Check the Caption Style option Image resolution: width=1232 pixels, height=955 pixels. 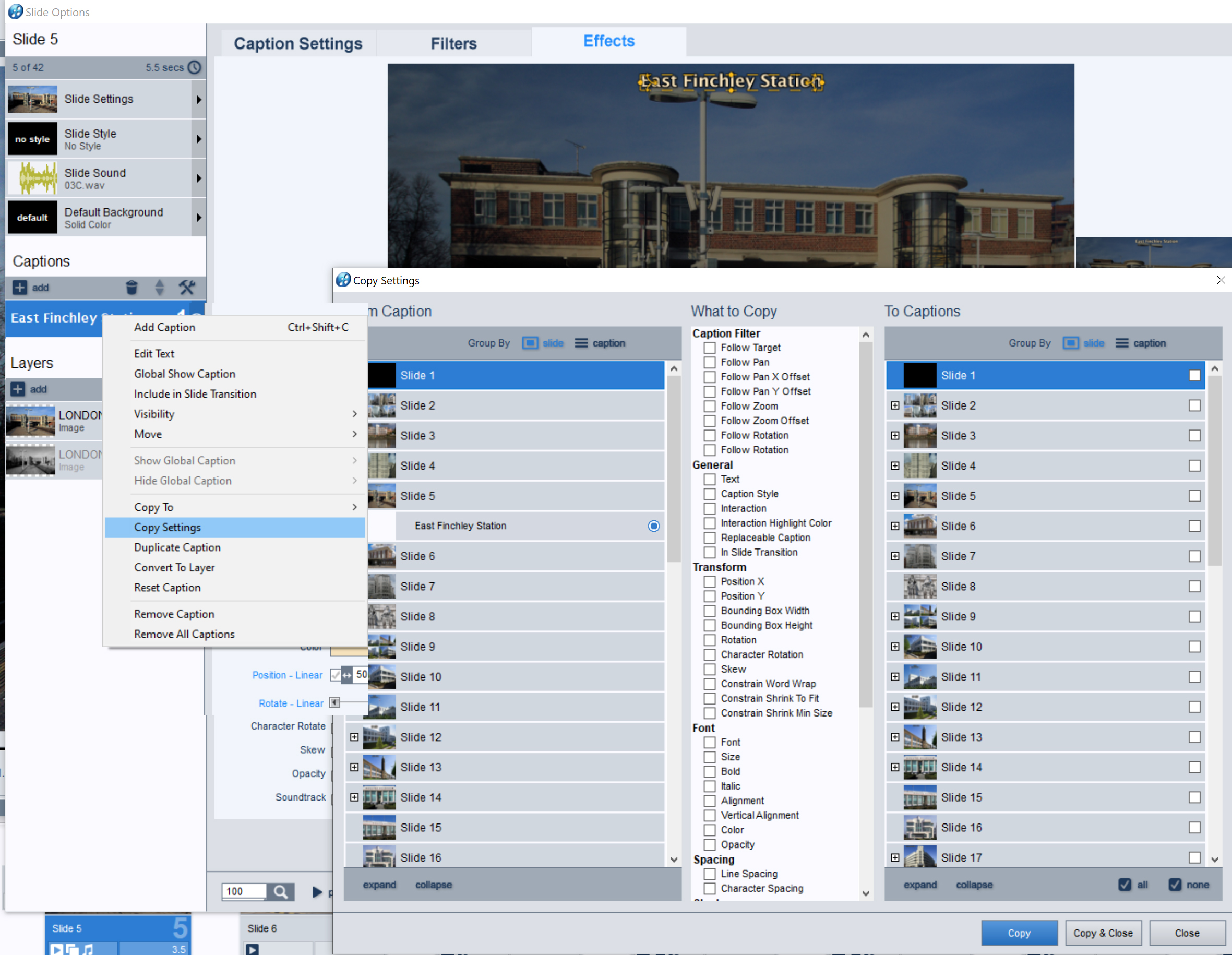pyautogui.click(x=710, y=494)
